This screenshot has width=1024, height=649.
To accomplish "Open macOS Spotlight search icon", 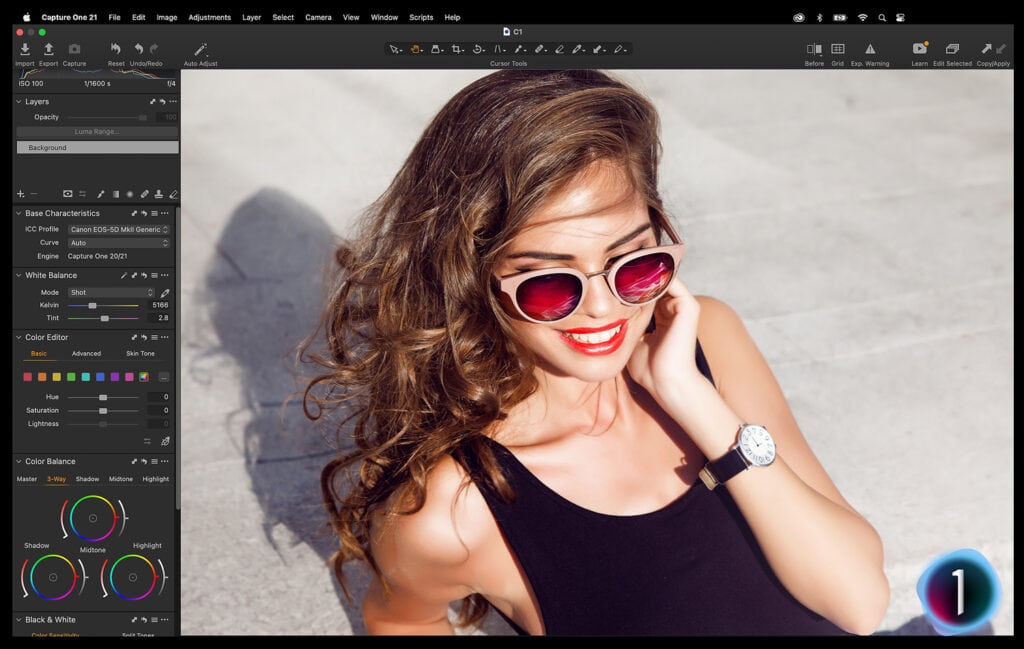I will click(x=882, y=18).
